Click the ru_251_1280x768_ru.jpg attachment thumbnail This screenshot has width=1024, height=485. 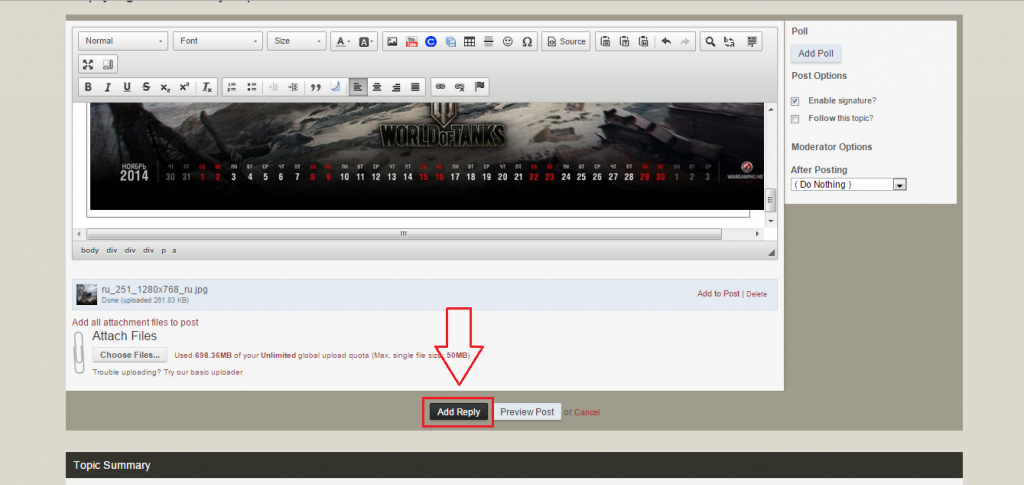tap(87, 294)
